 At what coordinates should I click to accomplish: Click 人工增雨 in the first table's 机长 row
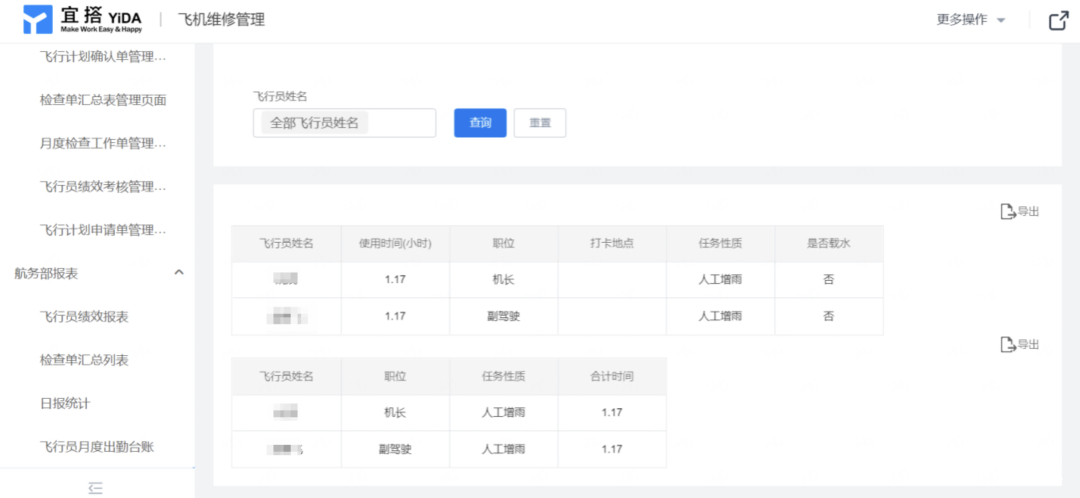point(720,280)
